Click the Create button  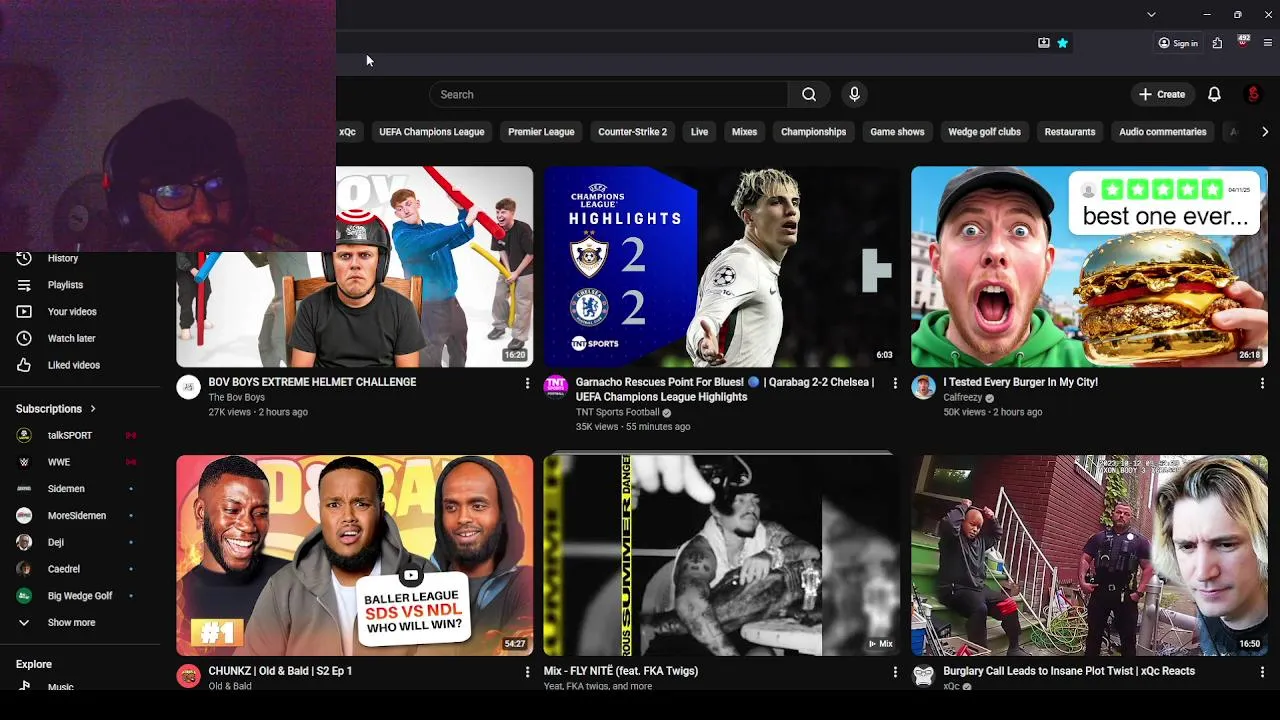point(1161,94)
